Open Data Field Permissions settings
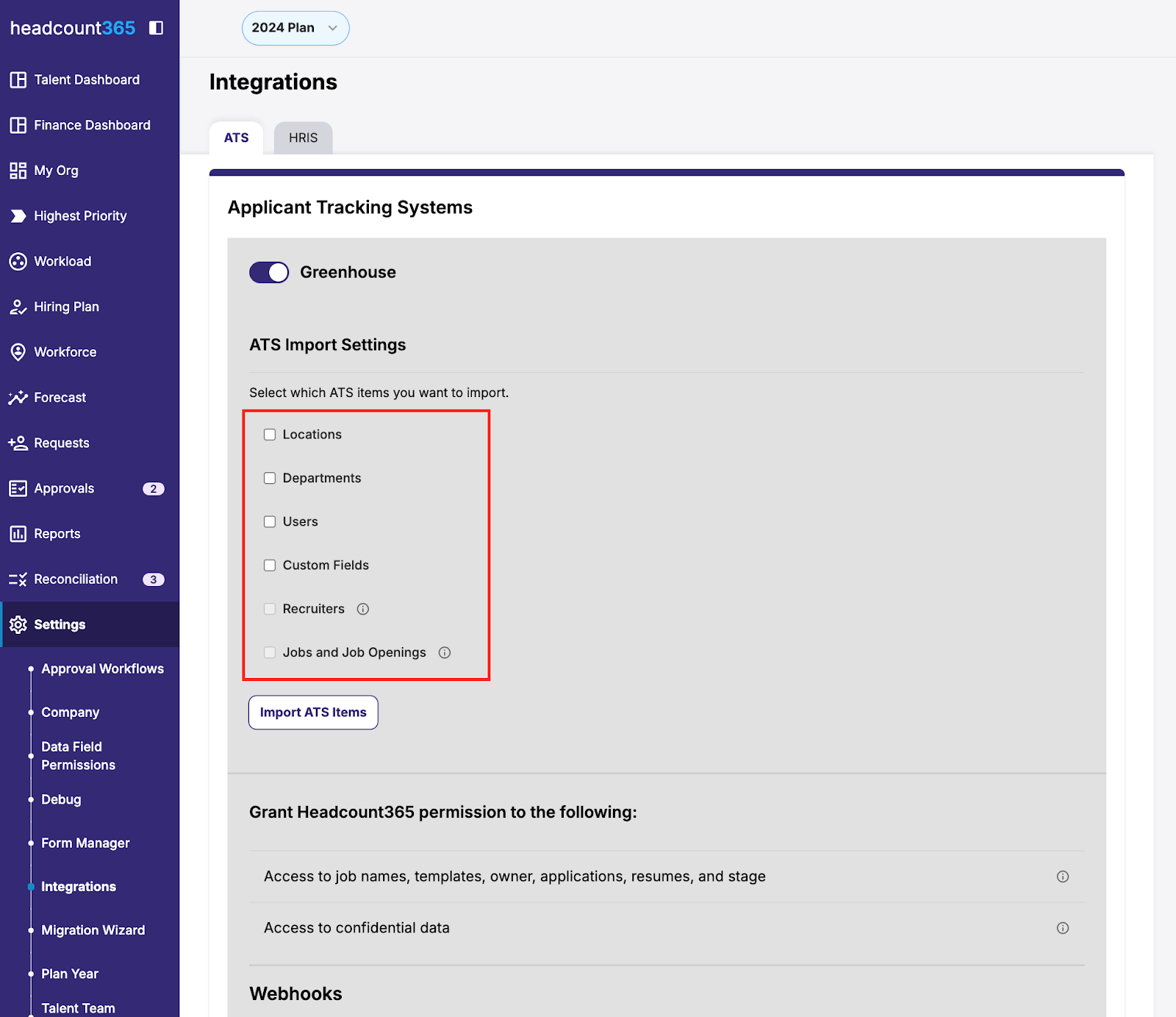Viewport: 1176px width, 1017px height. 78,756
